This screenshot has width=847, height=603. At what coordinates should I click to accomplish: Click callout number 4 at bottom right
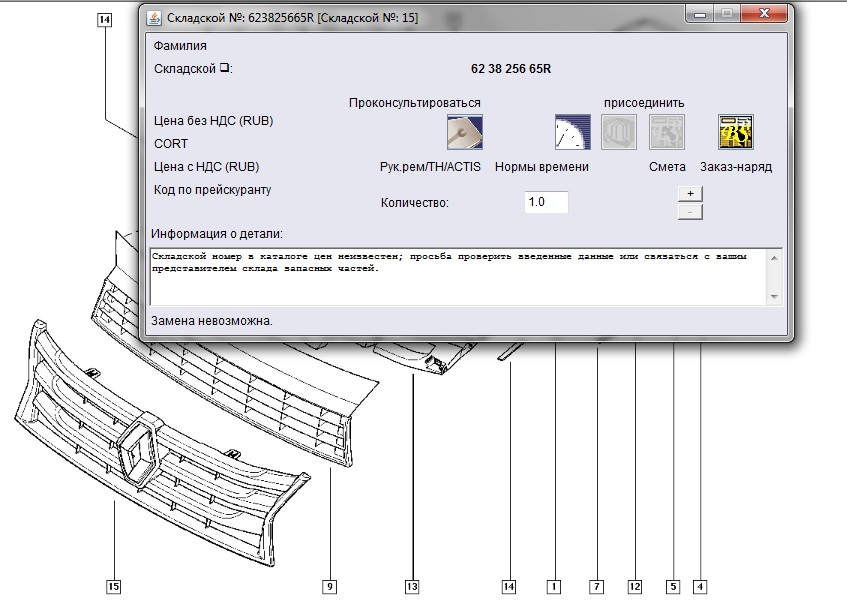(700, 586)
